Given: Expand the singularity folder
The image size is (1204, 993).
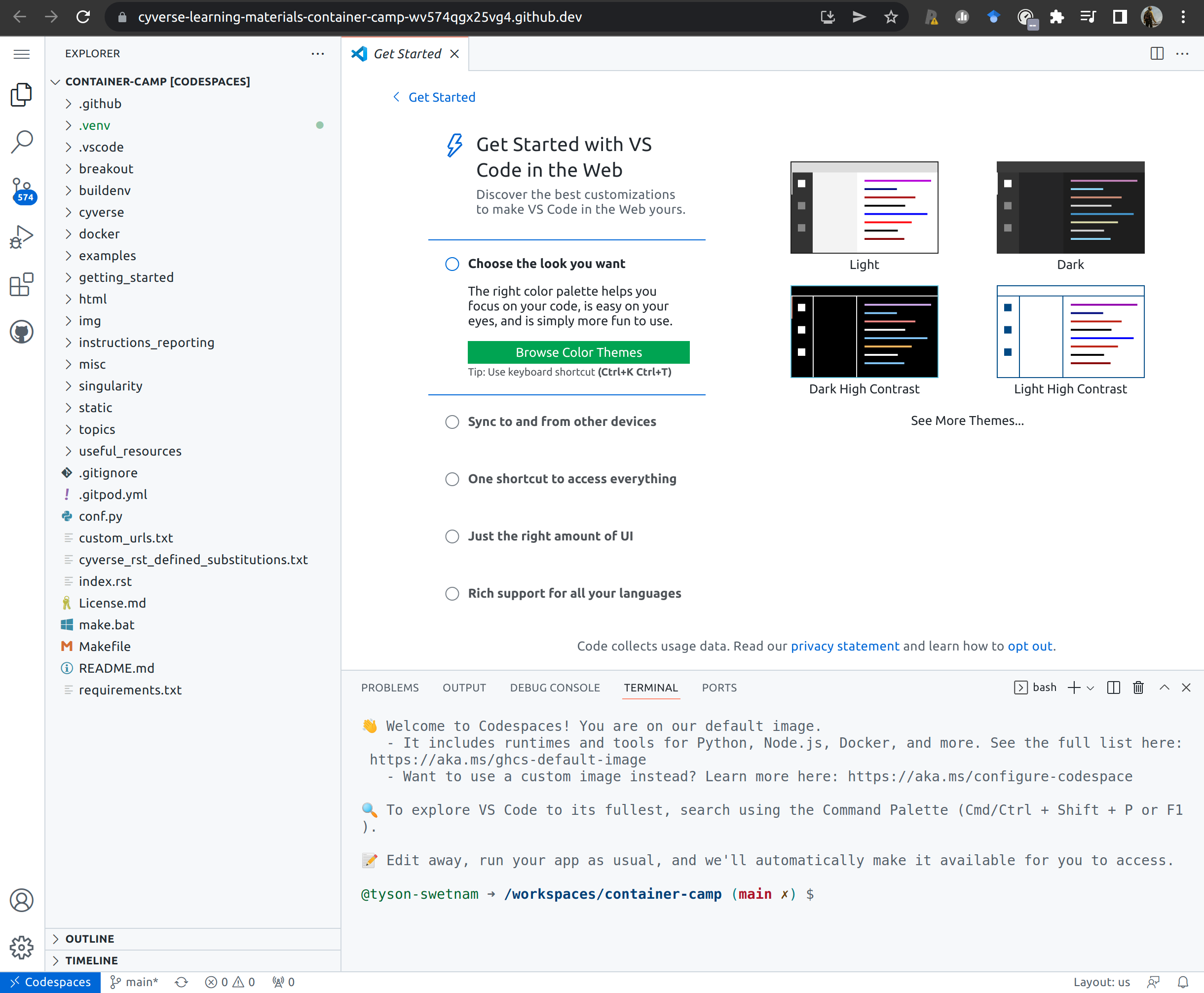Looking at the screenshot, I should coord(193,386).
